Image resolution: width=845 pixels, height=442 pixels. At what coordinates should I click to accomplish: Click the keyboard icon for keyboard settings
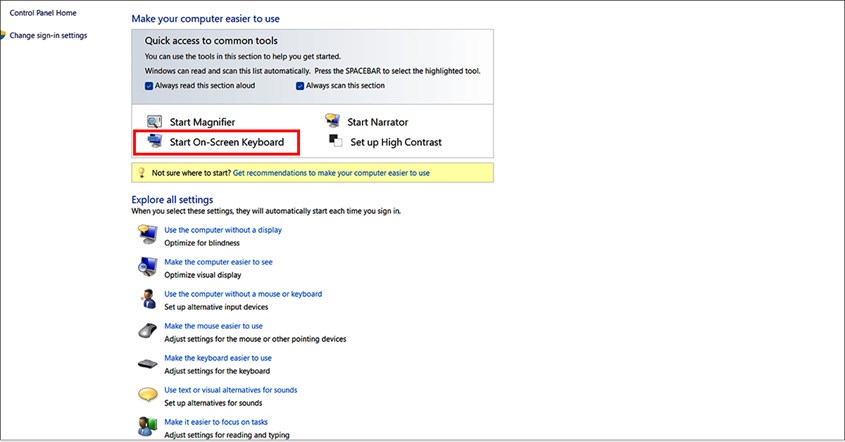[x=147, y=364]
